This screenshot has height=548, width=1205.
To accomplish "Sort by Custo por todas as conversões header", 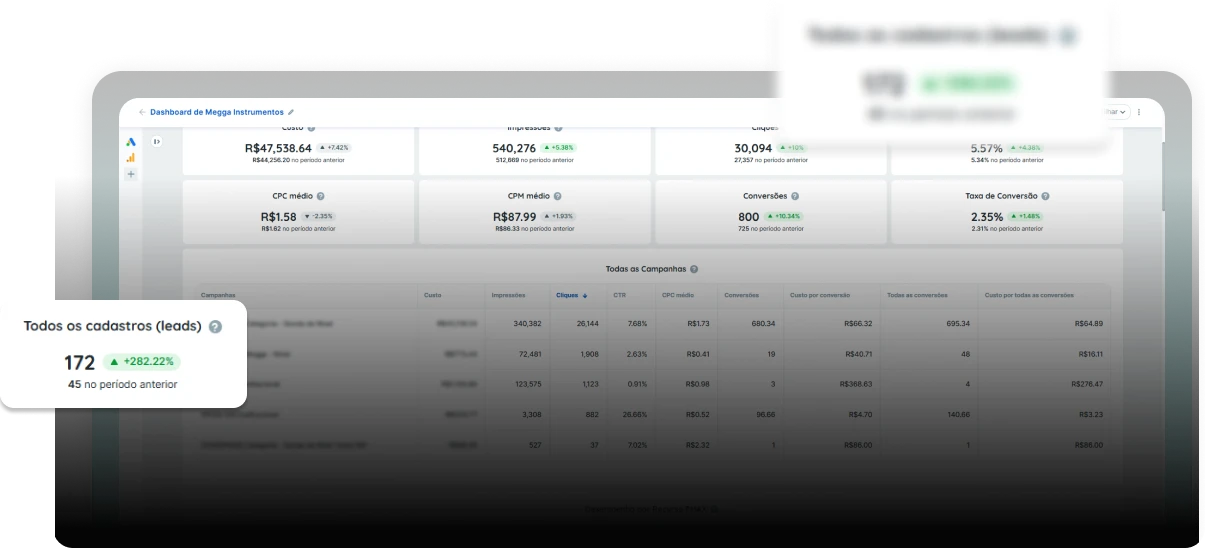I will (x=1029, y=295).
